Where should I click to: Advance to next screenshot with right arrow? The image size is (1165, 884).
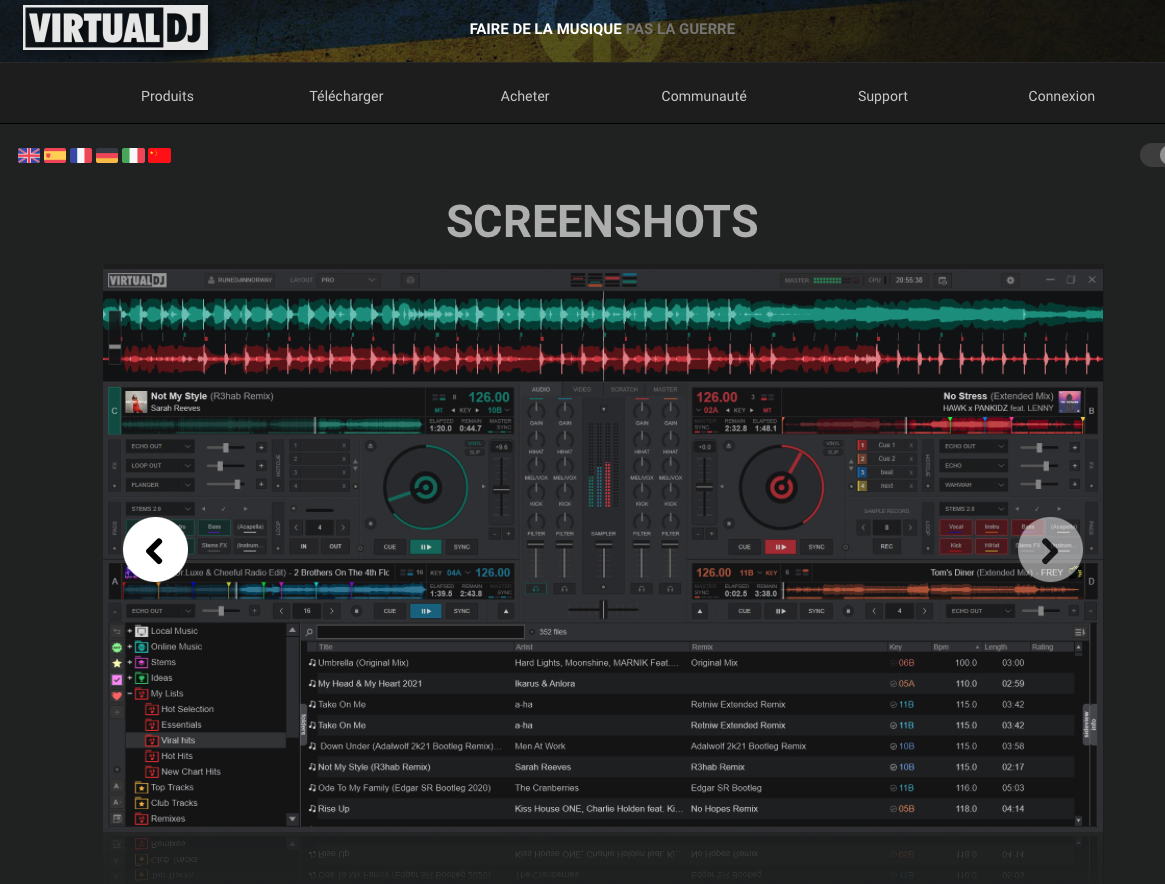click(1049, 549)
